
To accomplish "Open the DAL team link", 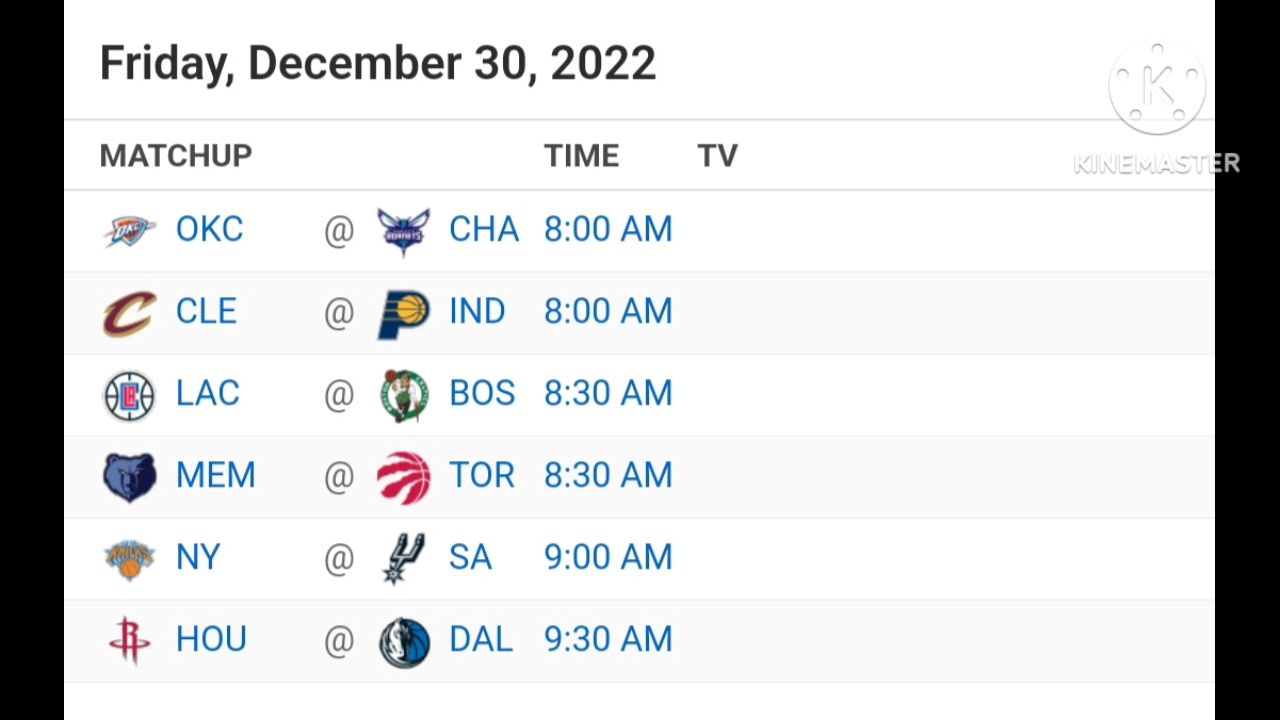I will [480, 640].
